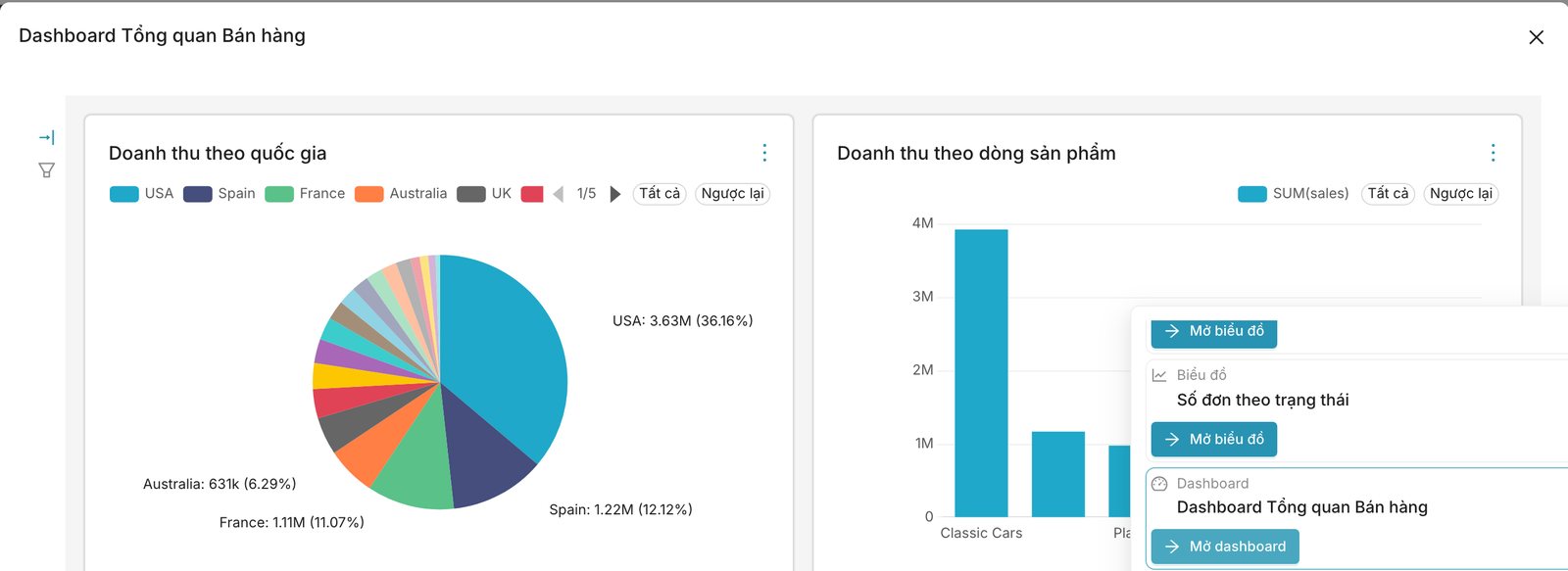
Task: Click the Doanh thu theo quốc gia title
Action: (218, 154)
